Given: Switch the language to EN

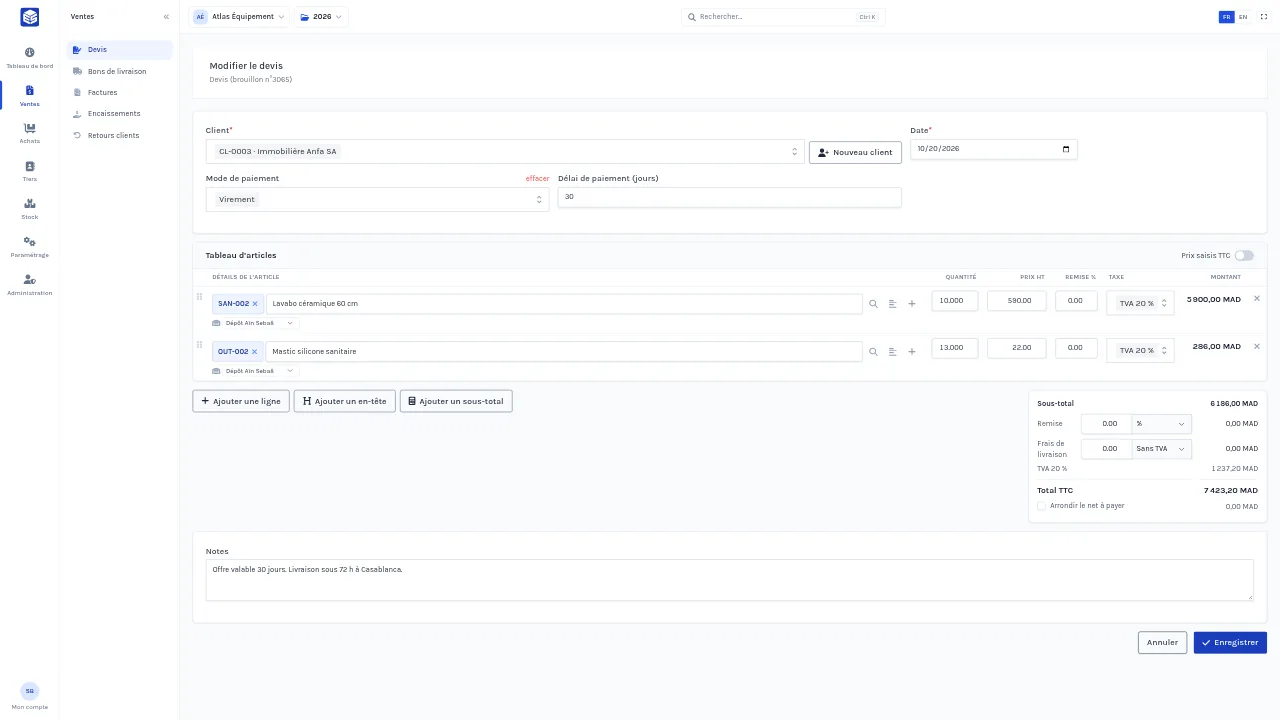Looking at the screenshot, I should pos(1243,17).
